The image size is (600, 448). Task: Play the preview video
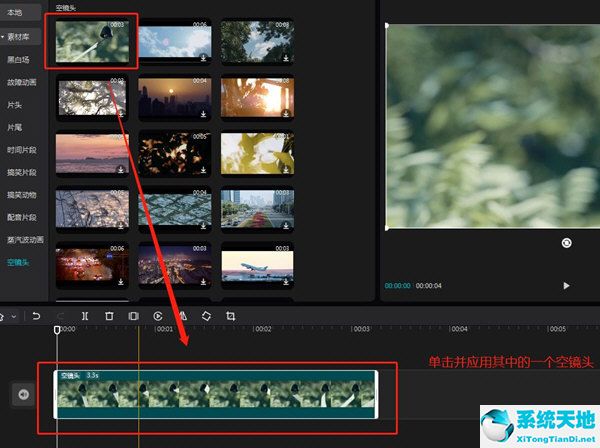pyautogui.click(x=566, y=286)
